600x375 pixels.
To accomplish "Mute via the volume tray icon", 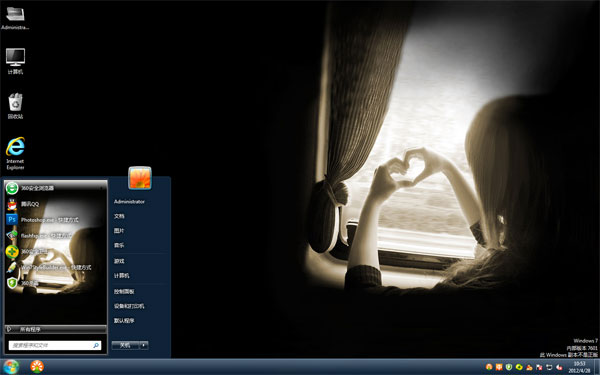I will point(559,367).
